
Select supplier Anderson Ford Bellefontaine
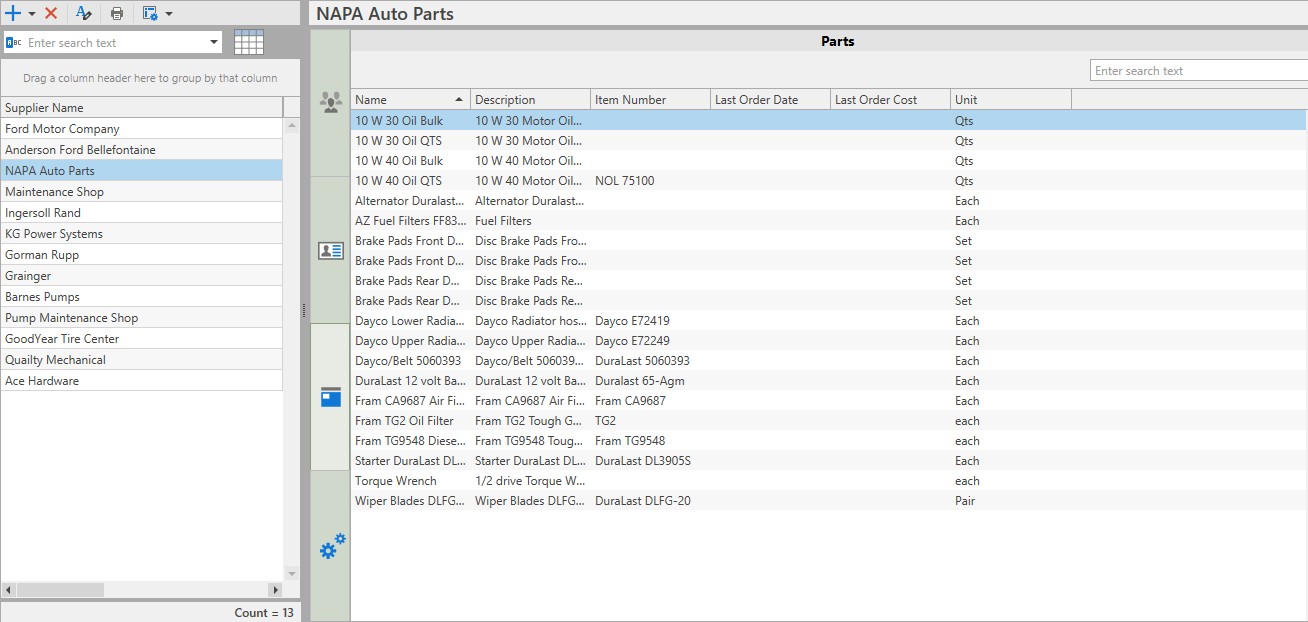click(x=142, y=149)
